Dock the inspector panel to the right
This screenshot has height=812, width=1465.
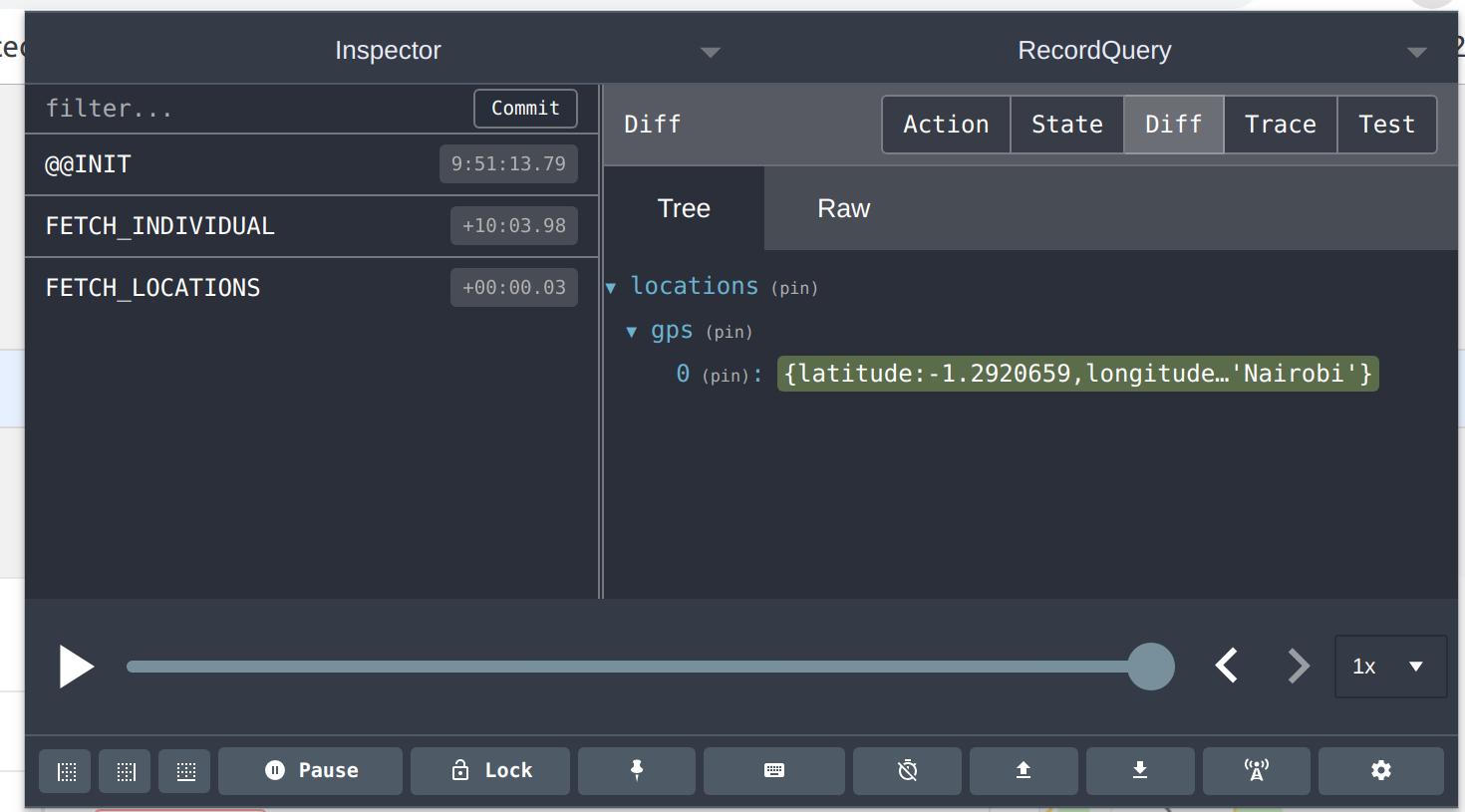[x=125, y=770]
